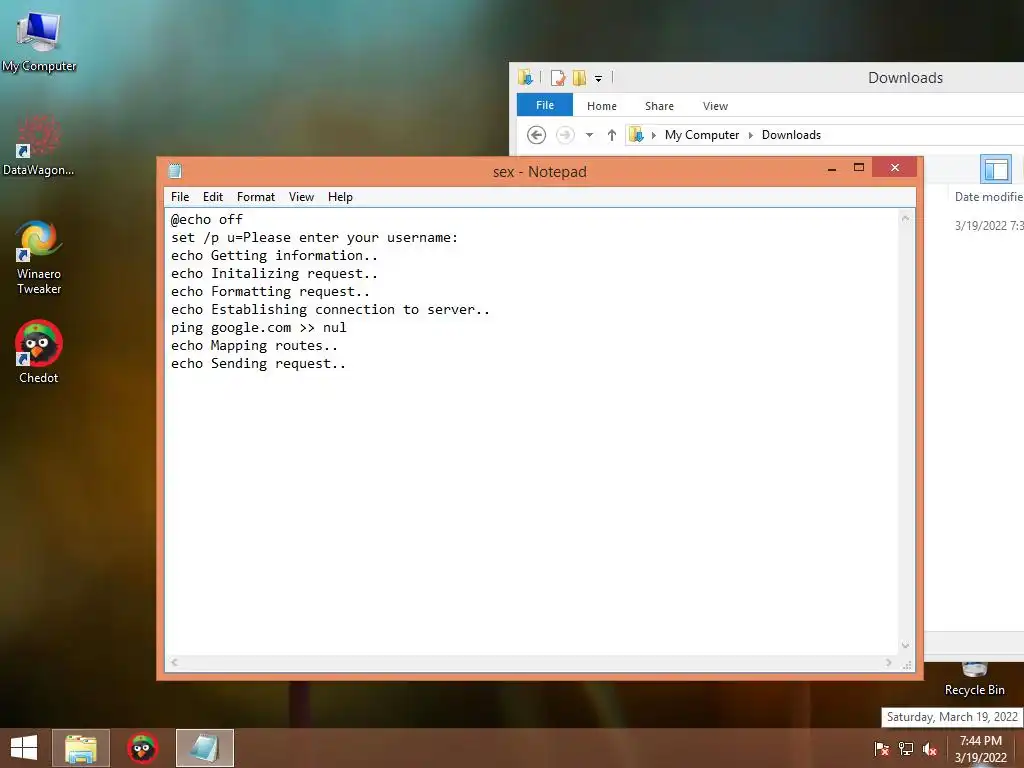Open Notepad Edit menu
The image size is (1024, 768).
tap(213, 197)
